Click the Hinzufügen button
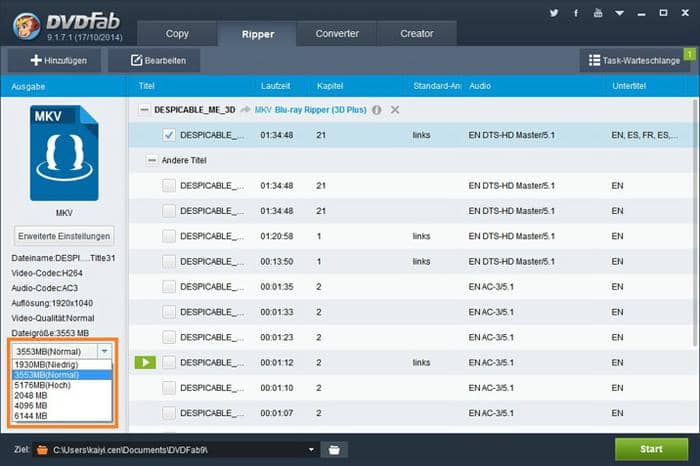 pos(54,60)
